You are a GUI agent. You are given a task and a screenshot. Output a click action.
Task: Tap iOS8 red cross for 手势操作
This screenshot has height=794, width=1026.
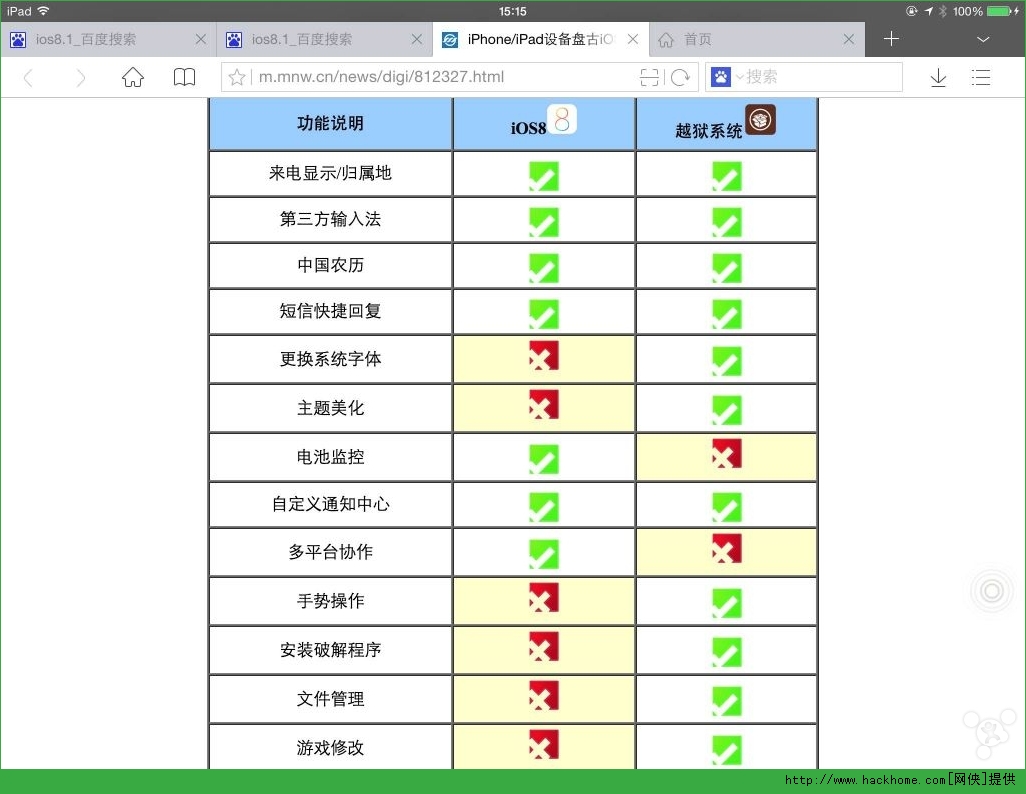pyautogui.click(x=544, y=598)
